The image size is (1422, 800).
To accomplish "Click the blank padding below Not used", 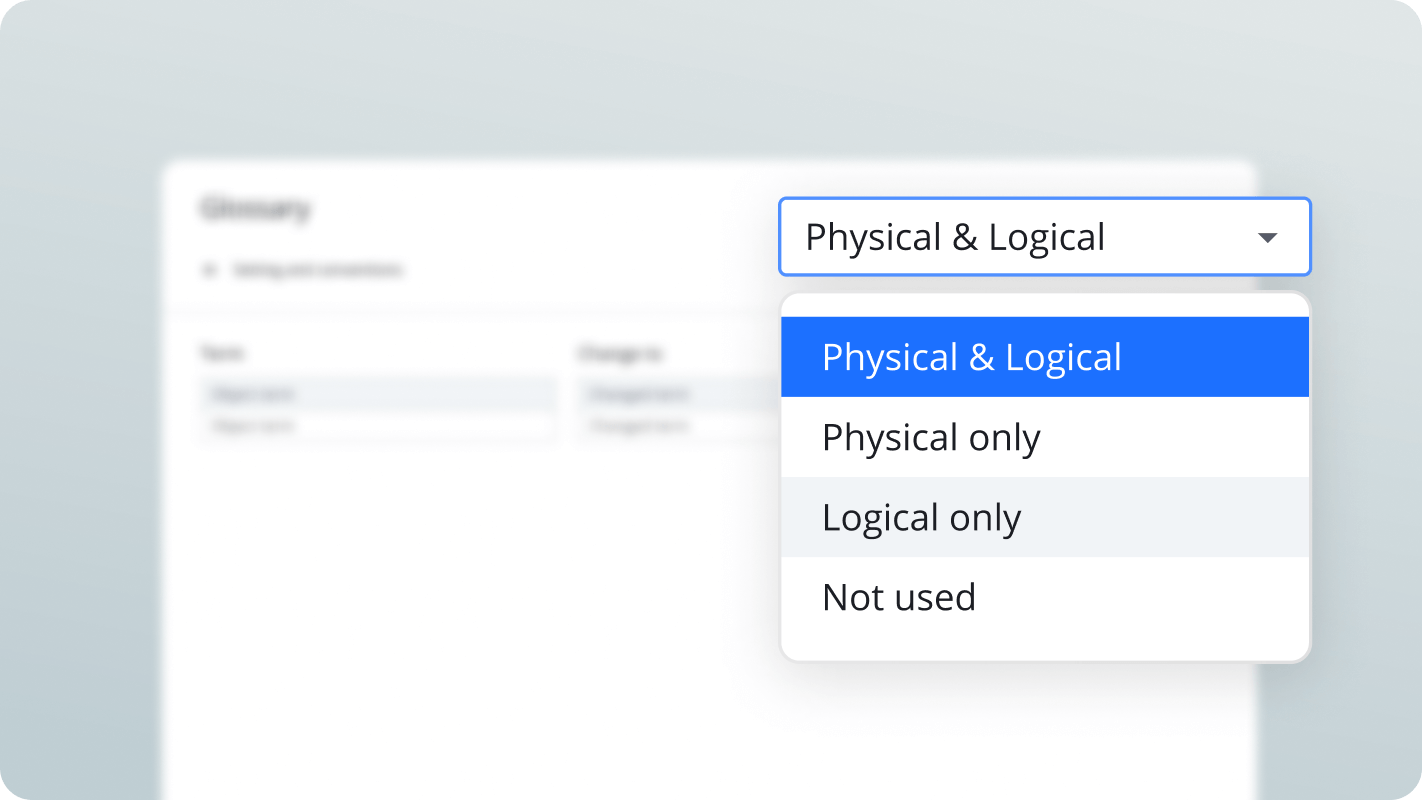I will [1044, 648].
